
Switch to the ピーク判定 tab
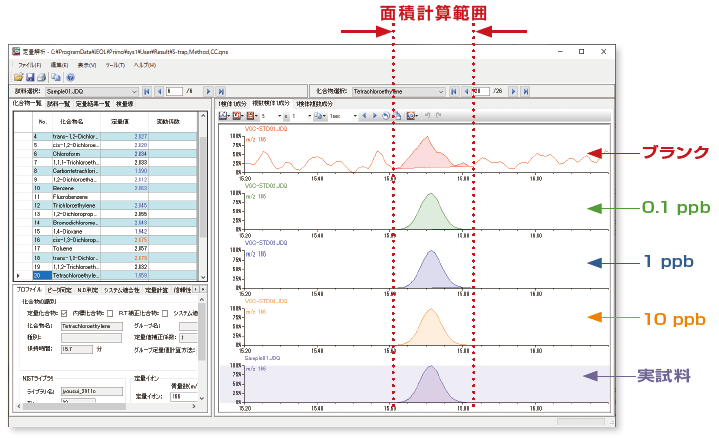click(61, 290)
